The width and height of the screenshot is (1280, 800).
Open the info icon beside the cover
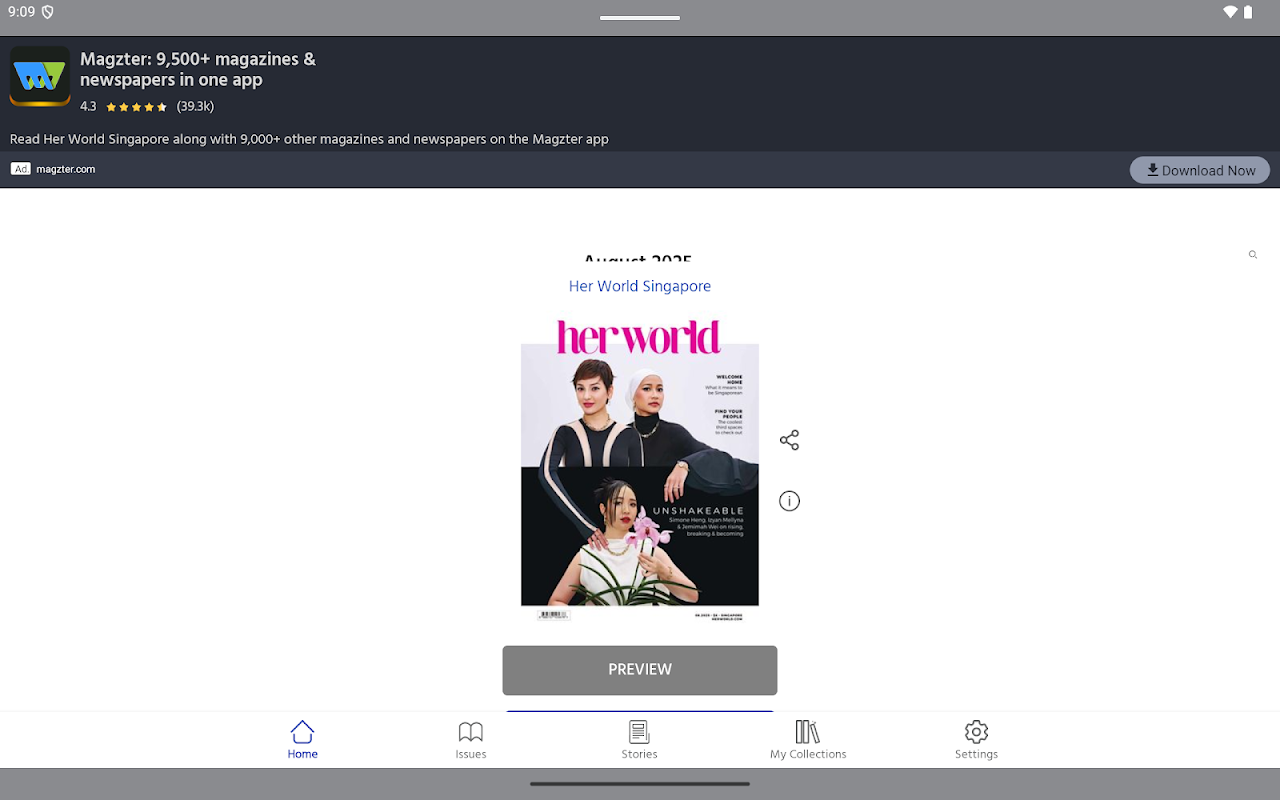click(x=789, y=501)
